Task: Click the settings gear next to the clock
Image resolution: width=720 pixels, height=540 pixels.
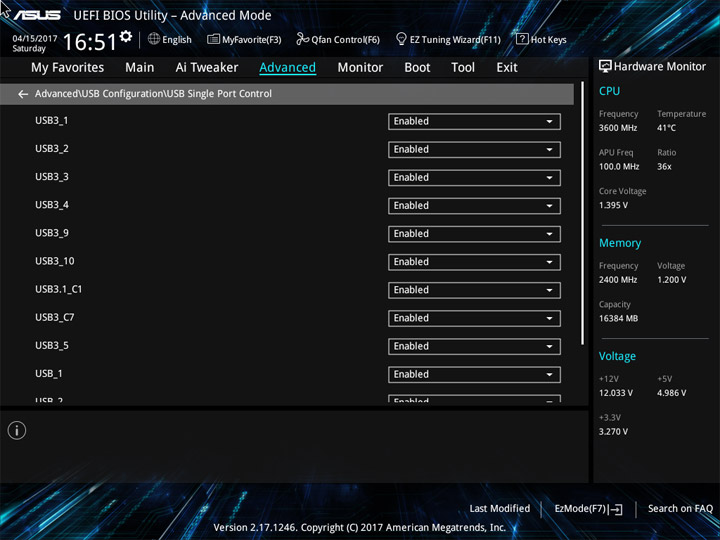Action: [x=126, y=36]
